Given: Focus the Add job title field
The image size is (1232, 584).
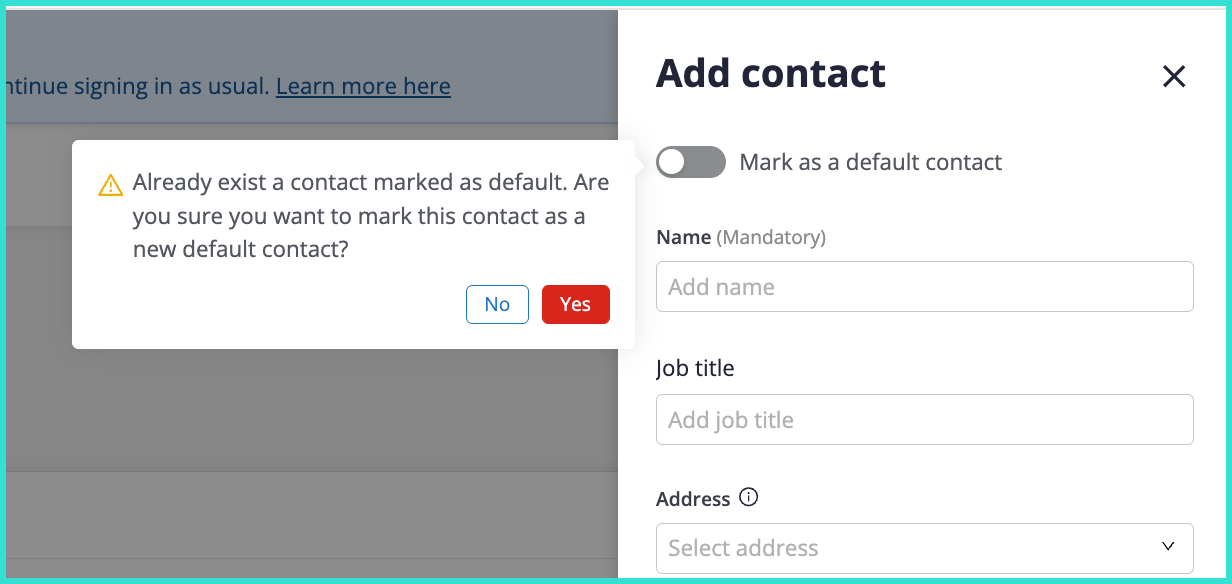Looking at the screenshot, I should [924, 420].
